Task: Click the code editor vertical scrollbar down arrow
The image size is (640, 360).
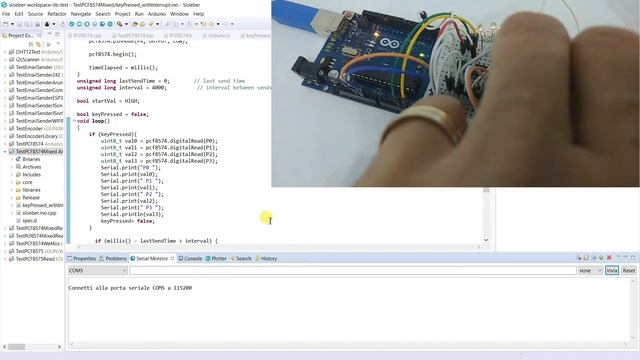Action: tap(486, 240)
